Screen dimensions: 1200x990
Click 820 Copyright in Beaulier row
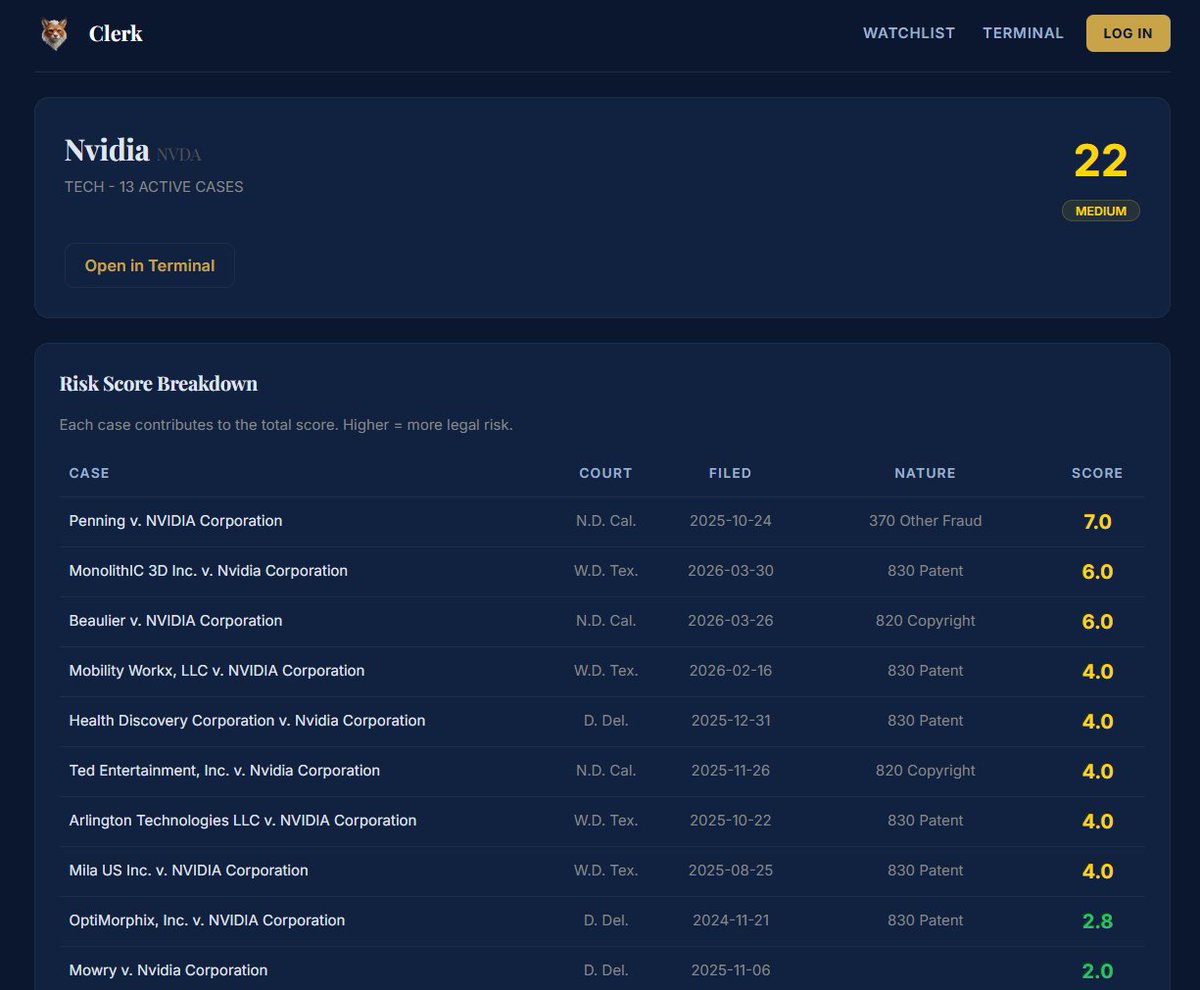click(x=925, y=621)
